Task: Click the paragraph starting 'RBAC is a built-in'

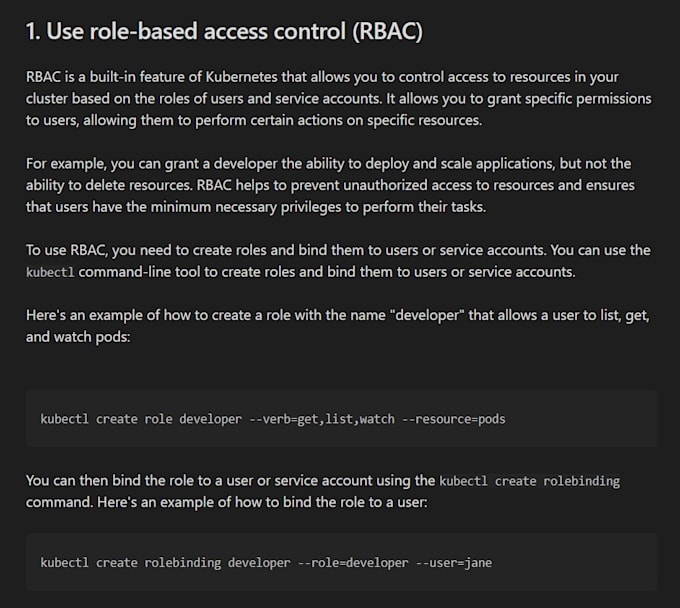Action: coord(338,98)
